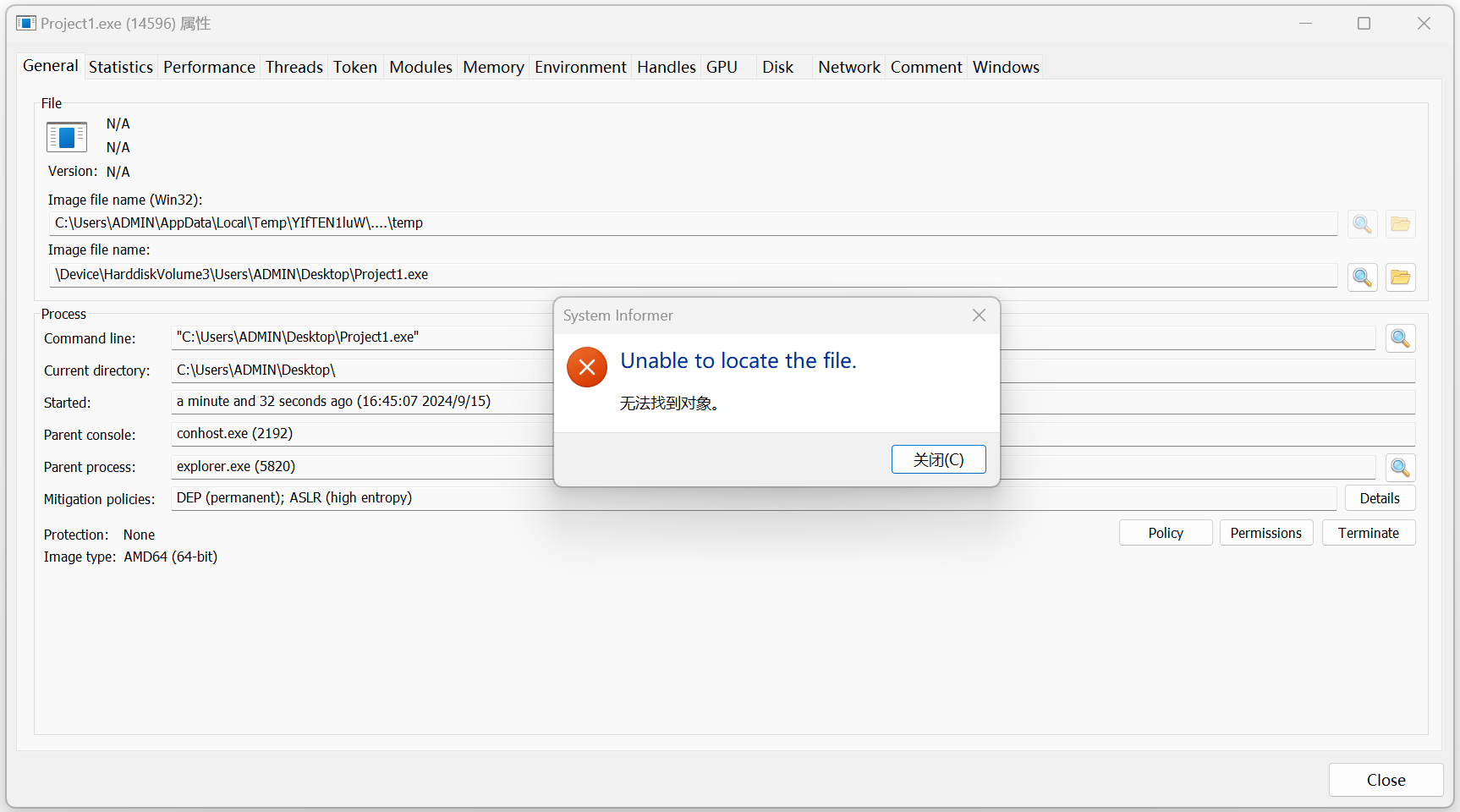Click the magnifier icon beside Parent process
Screen dimensions: 1460x812
(x=1400, y=468)
